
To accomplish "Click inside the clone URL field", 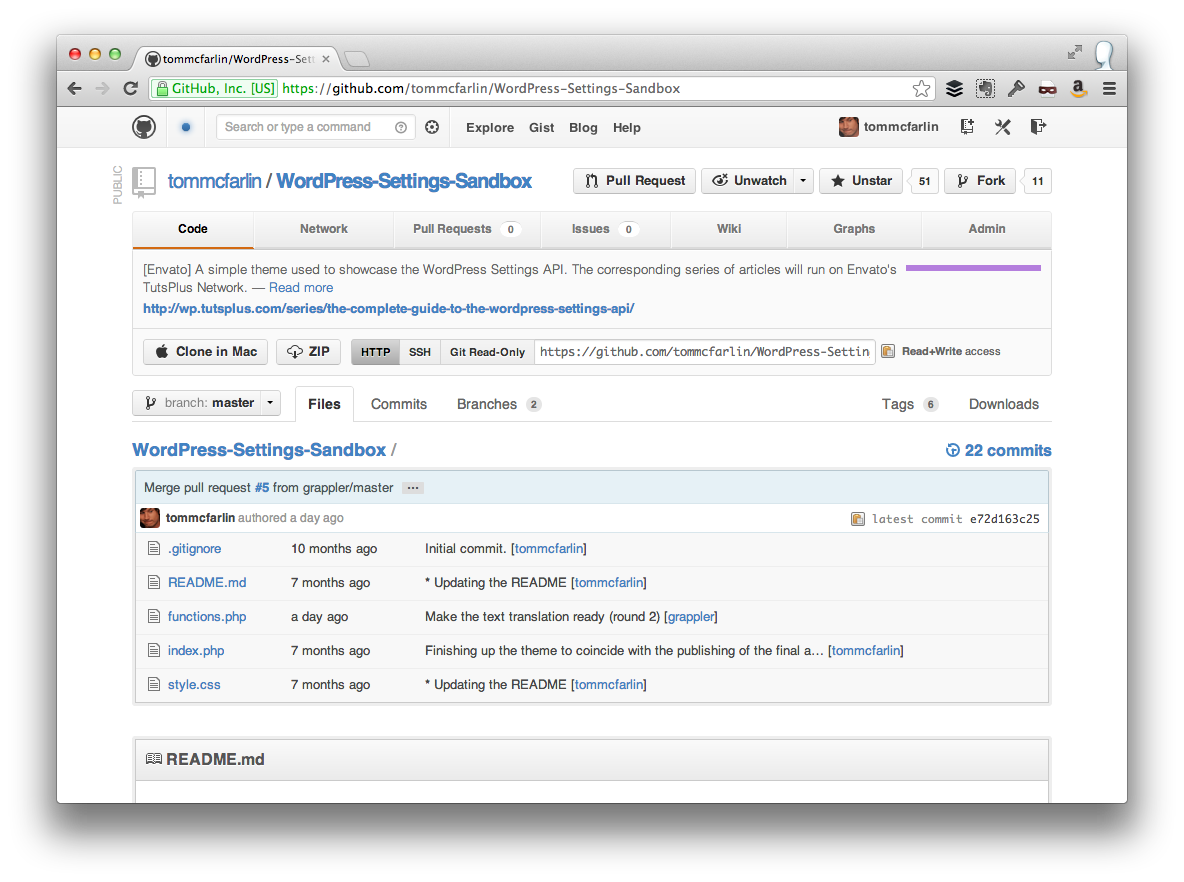I will [x=704, y=352].
